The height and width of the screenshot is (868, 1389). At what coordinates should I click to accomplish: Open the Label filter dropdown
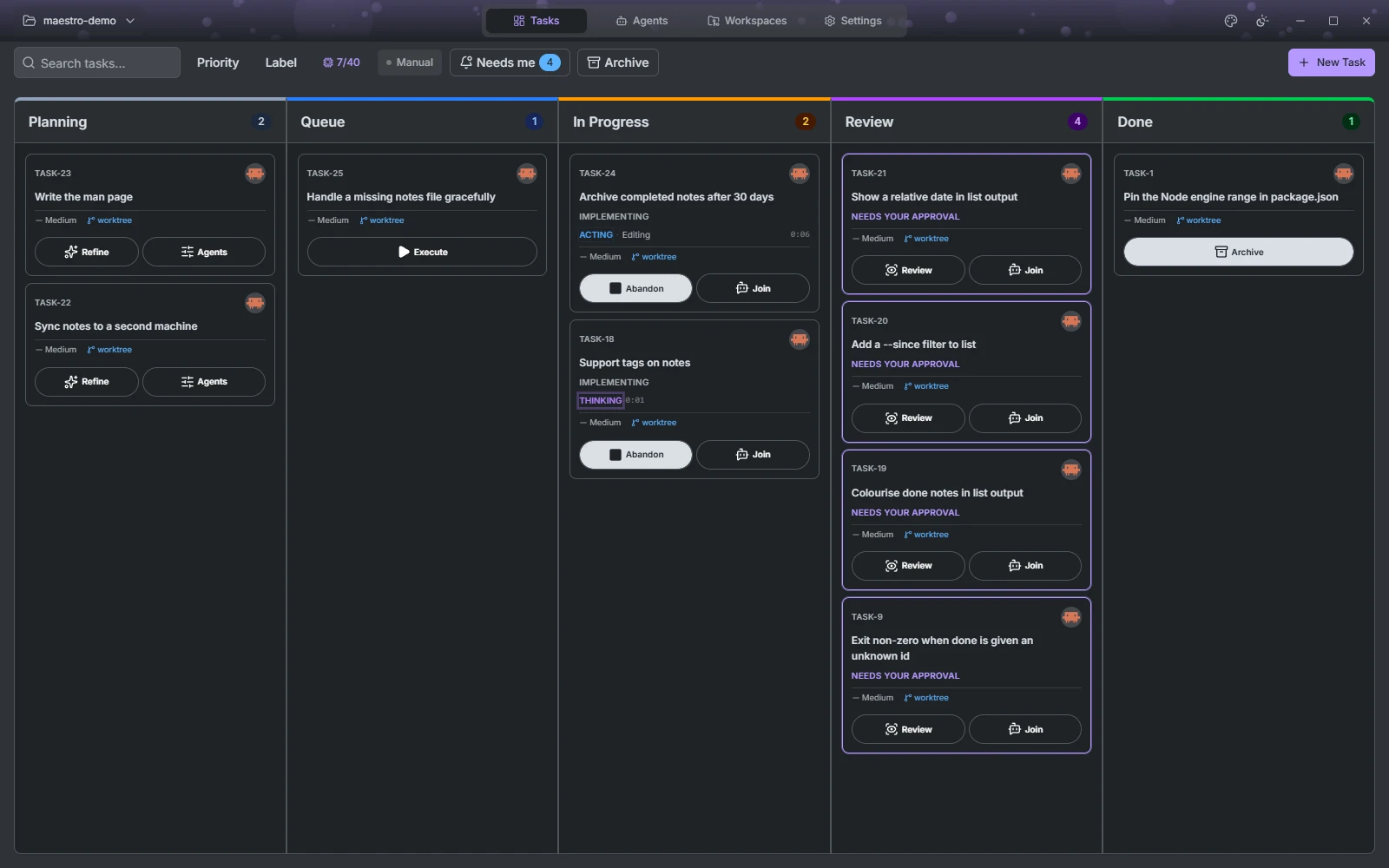pyautogui.click(x=280, y=62)
